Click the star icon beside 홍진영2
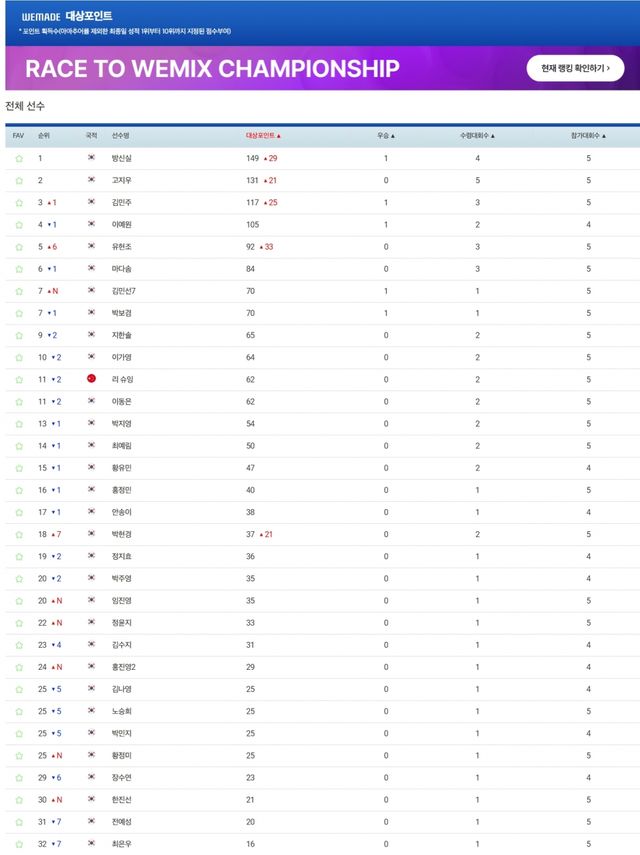This screenshot has width=640, height=855. point(18,667)
